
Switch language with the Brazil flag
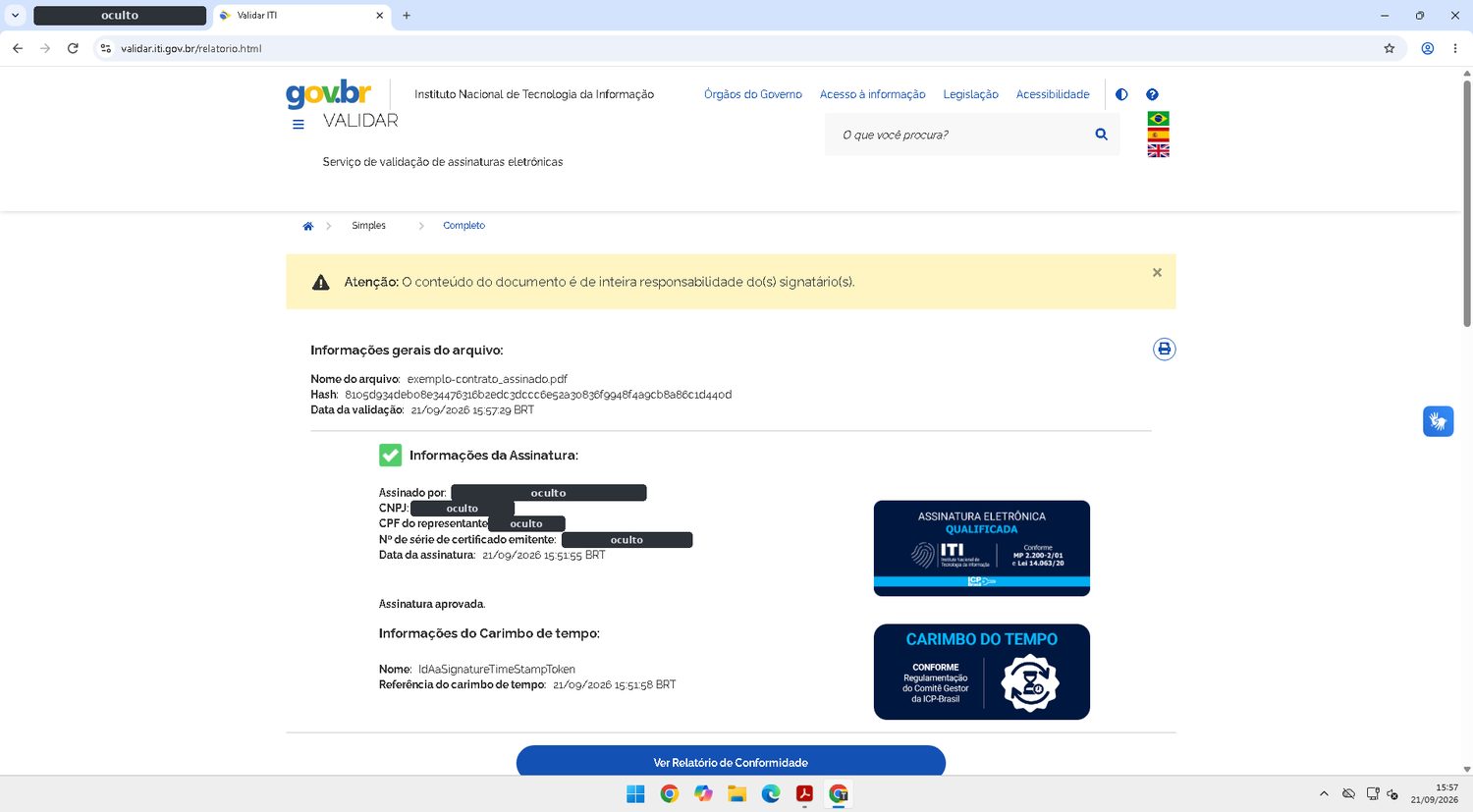(x=1159, y=119)
